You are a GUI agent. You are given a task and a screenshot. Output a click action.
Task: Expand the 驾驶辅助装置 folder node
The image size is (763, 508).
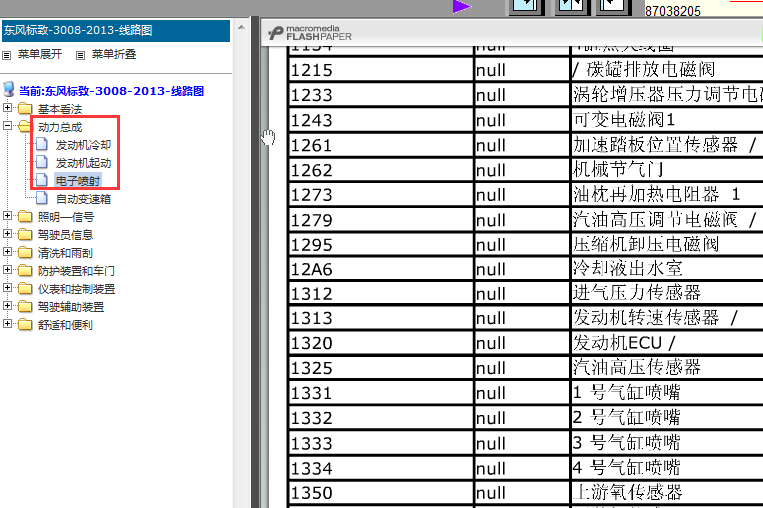pyautogui.click(x=7, y=306)
